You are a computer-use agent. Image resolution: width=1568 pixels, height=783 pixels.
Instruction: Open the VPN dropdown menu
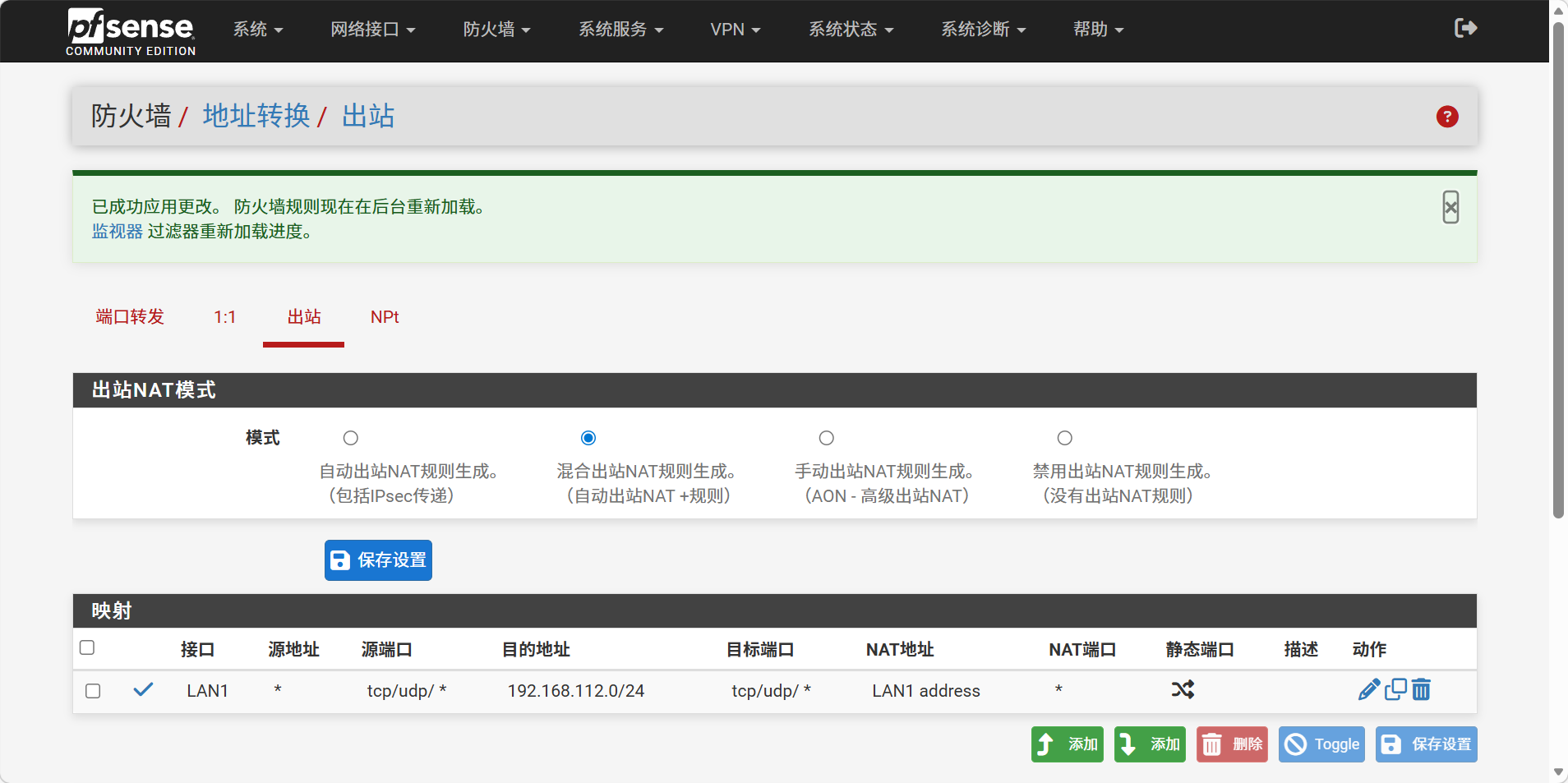735,30
